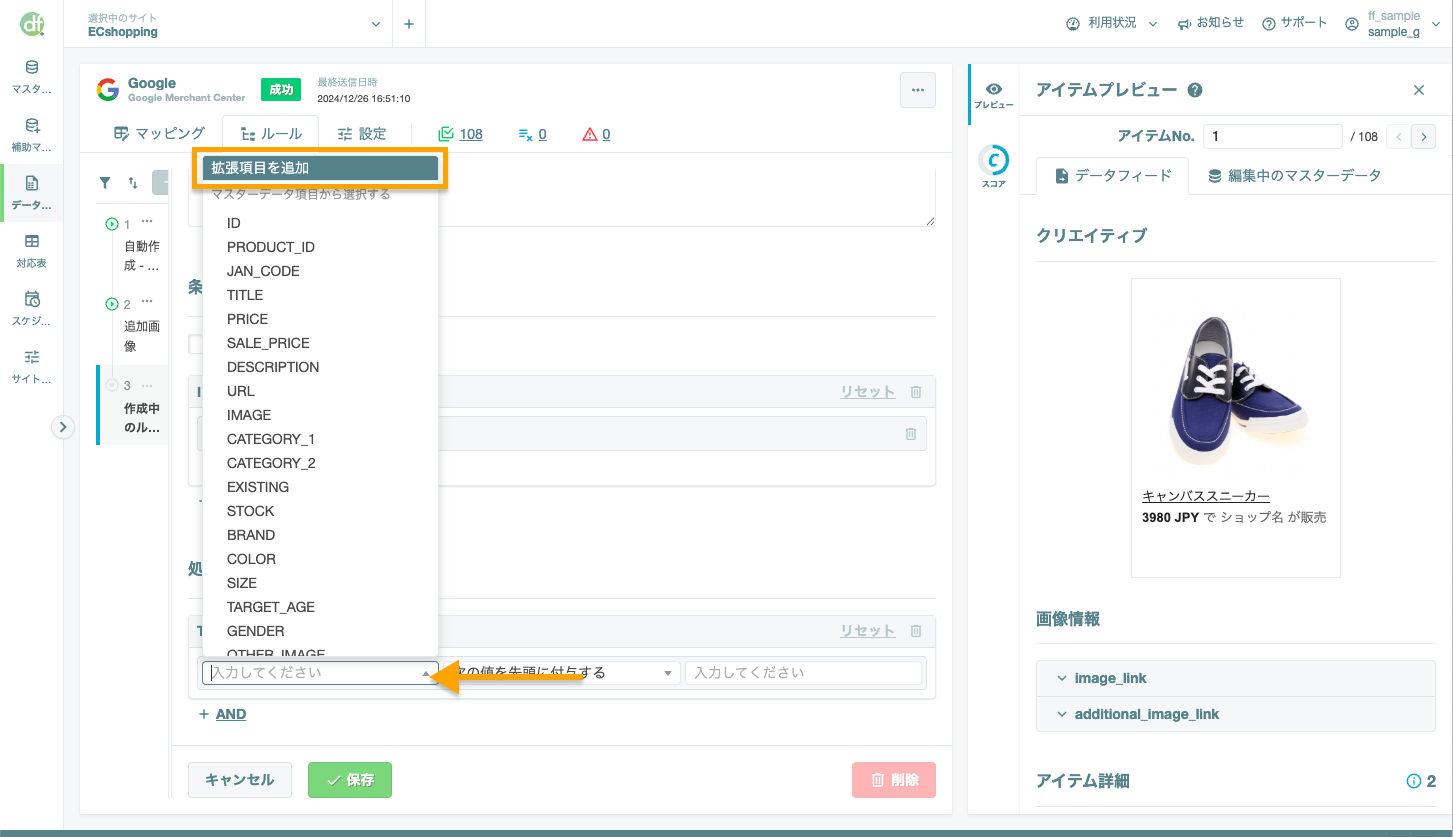Screen dimensions: 1453x837
Task: Click the filter funnel icon
Action: (105, 183)
